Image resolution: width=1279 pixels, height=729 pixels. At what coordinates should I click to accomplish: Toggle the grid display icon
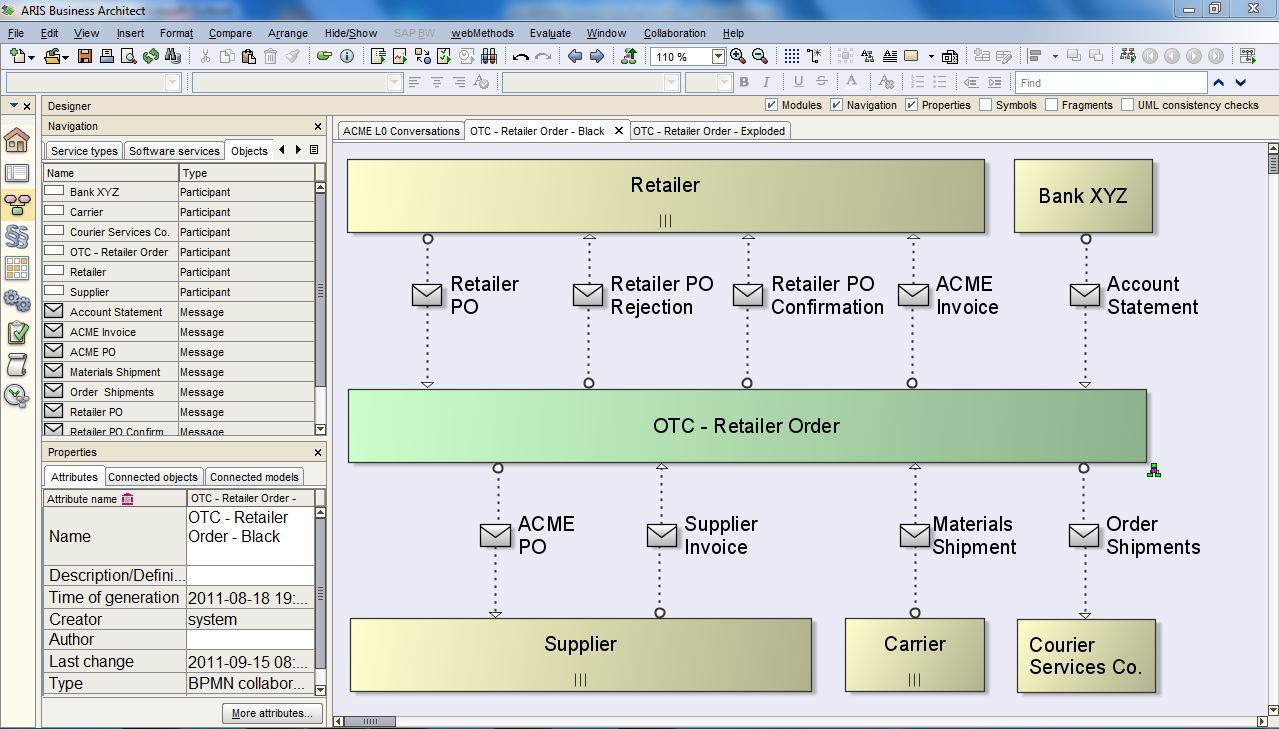pos(792,57)
